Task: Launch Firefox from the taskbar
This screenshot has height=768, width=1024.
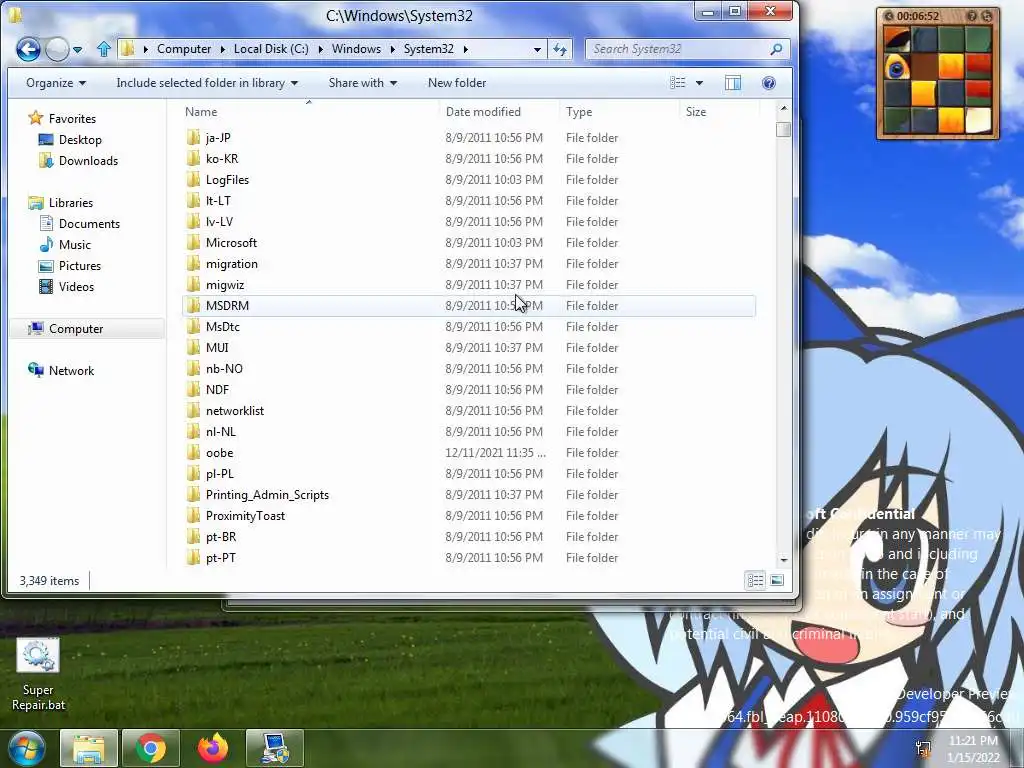Action: 213,748
